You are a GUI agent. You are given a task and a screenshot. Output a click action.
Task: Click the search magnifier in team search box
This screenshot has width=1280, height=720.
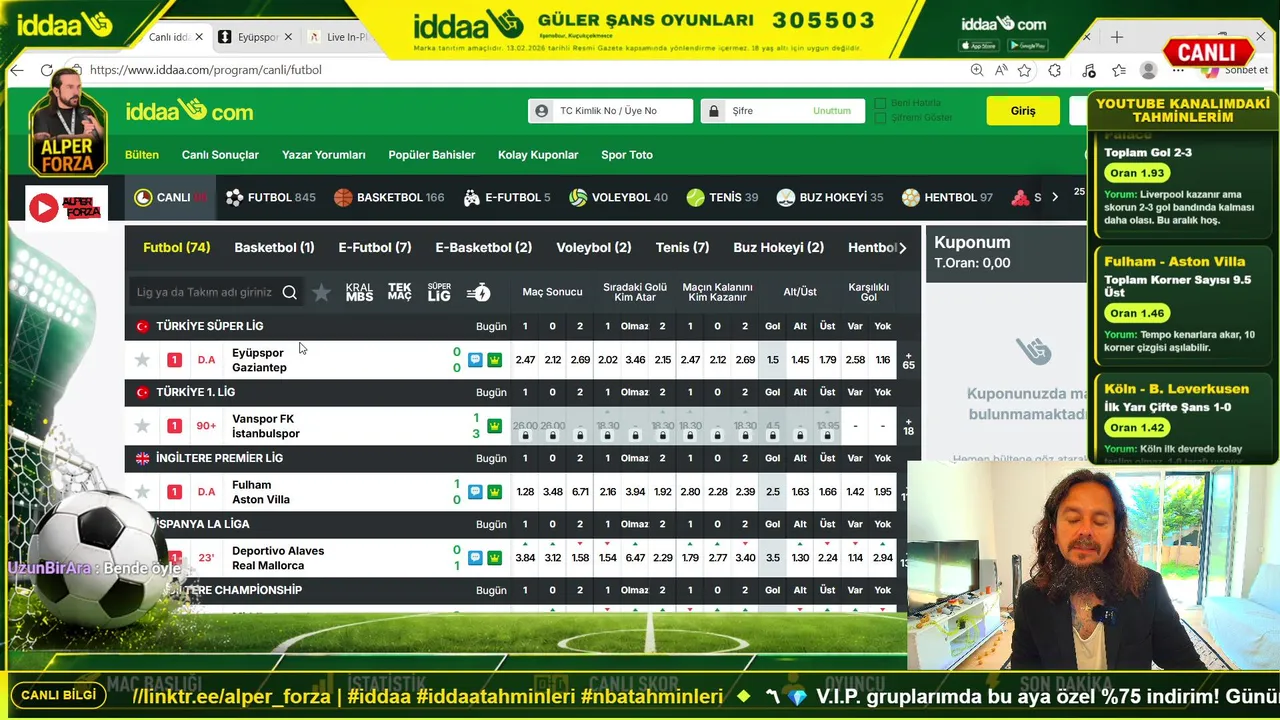[x=289, y=292]
